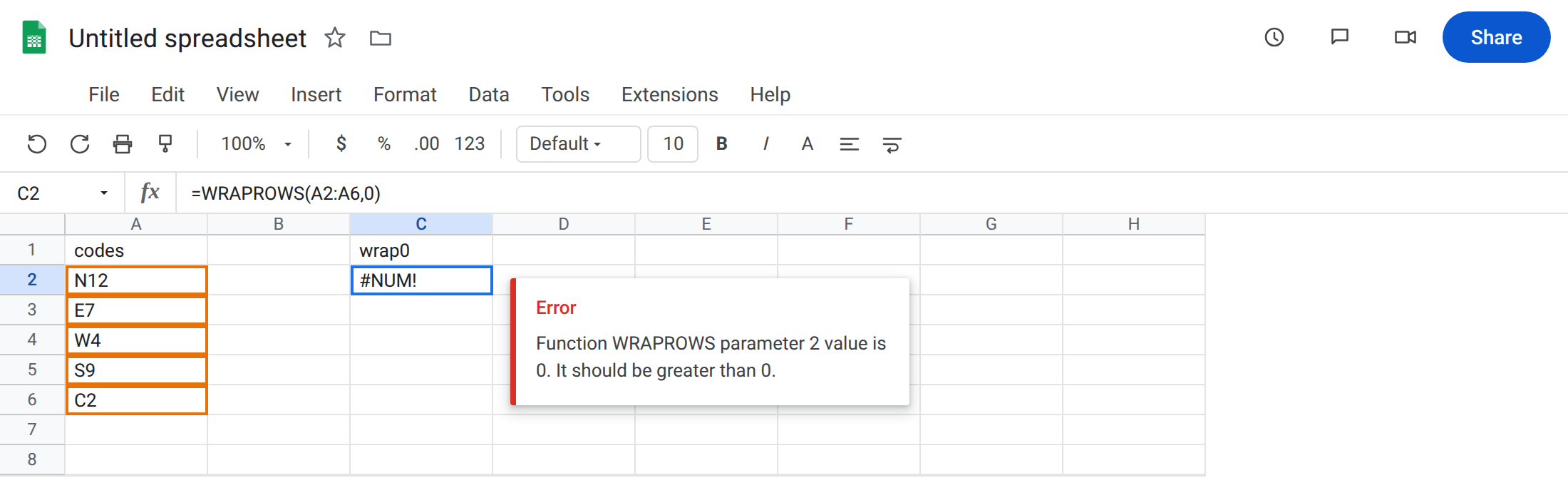Select column B header
1568x488 pixels.
279,224
